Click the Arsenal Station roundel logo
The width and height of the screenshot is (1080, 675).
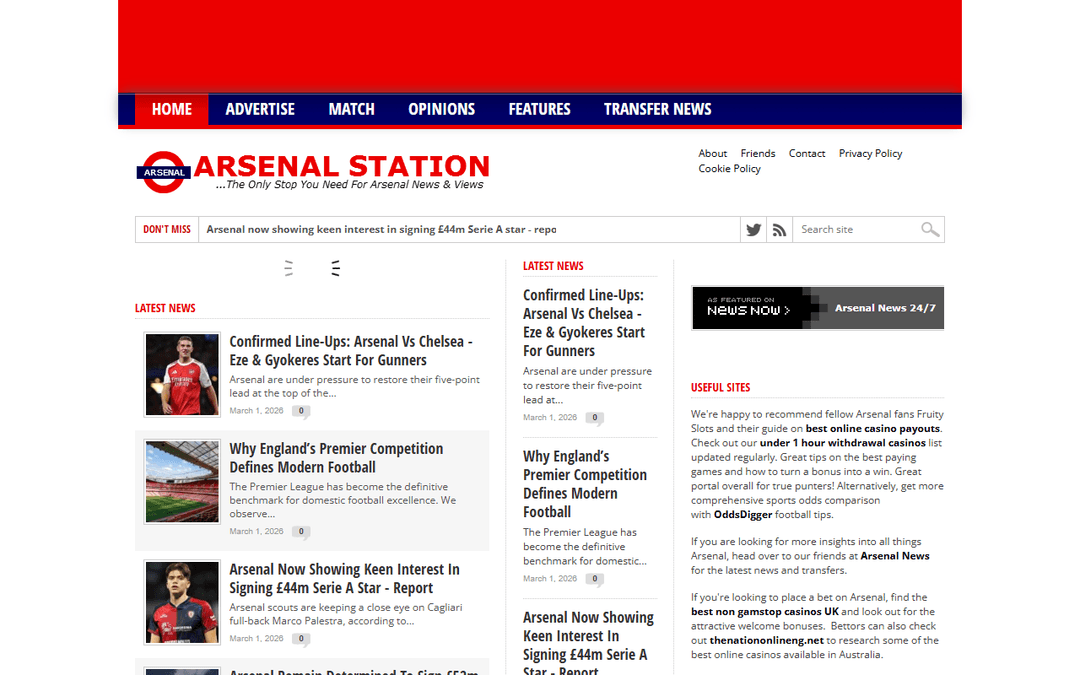point(163,172)
